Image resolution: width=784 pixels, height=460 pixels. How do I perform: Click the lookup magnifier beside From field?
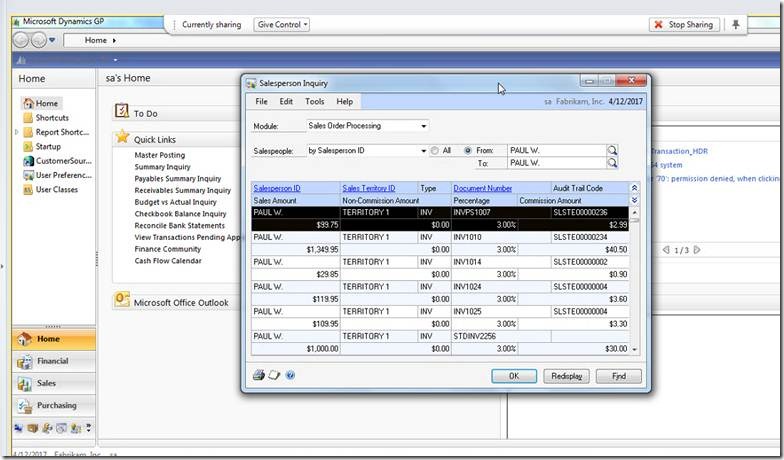click(x=612, y=151)
